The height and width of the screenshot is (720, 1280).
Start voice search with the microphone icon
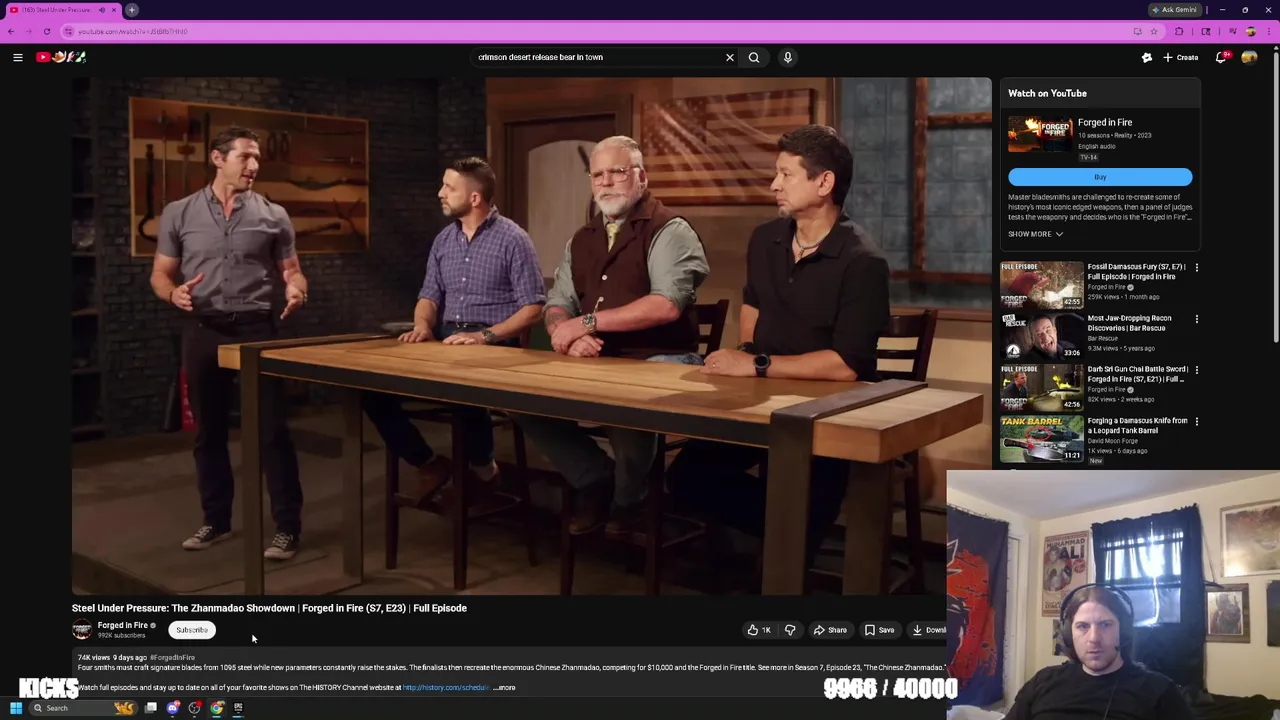[787, 57]
